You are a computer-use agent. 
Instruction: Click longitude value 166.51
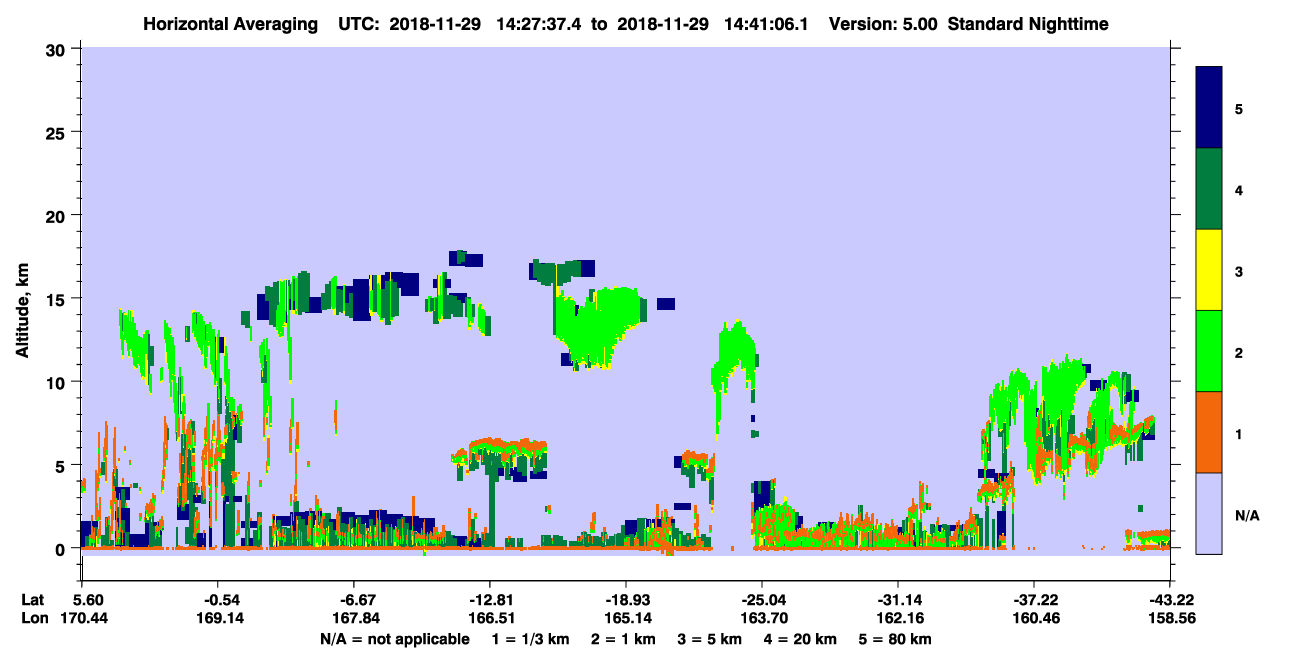coord(490,619)
